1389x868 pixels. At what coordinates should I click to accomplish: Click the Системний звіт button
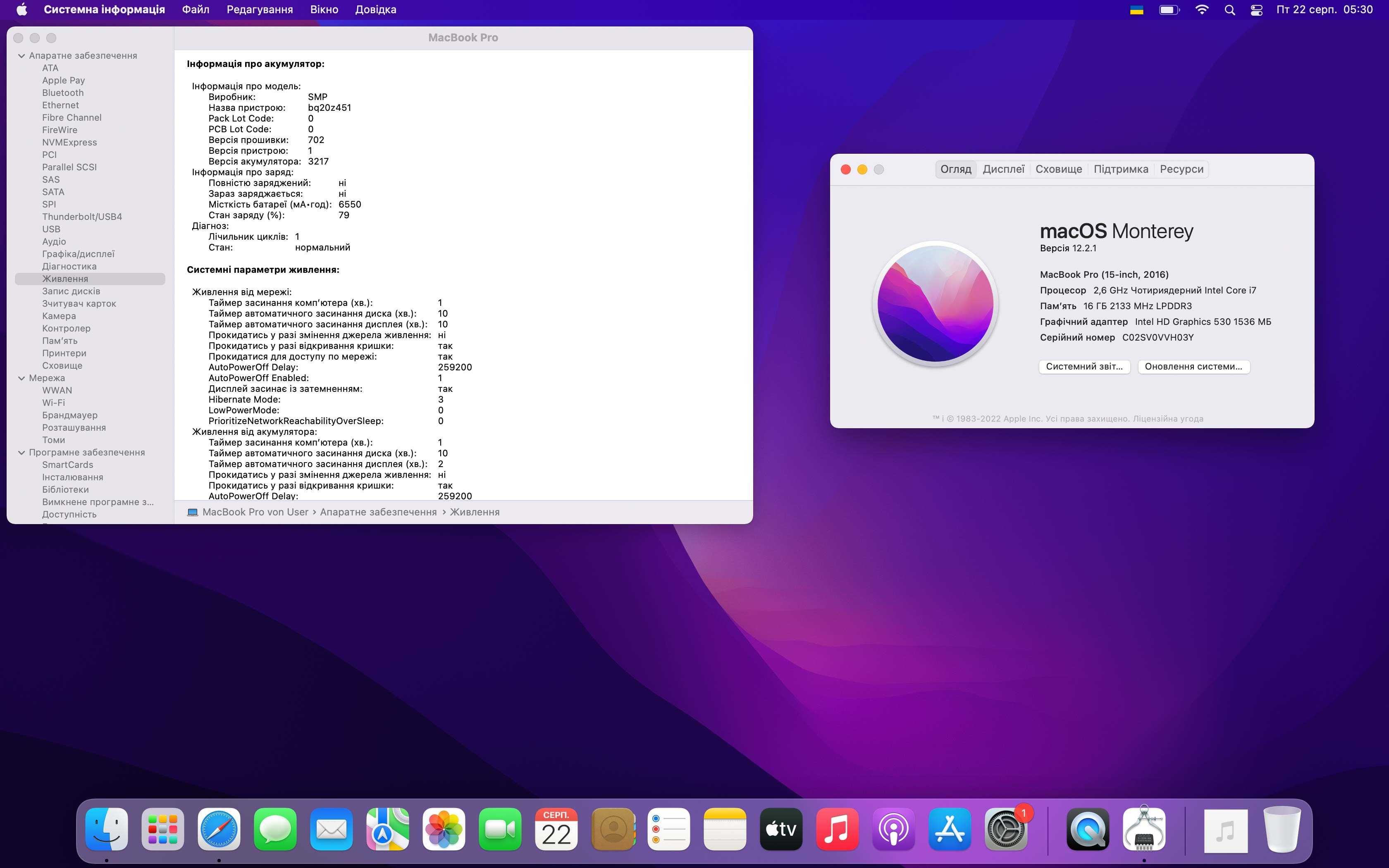coord(1084,366)
